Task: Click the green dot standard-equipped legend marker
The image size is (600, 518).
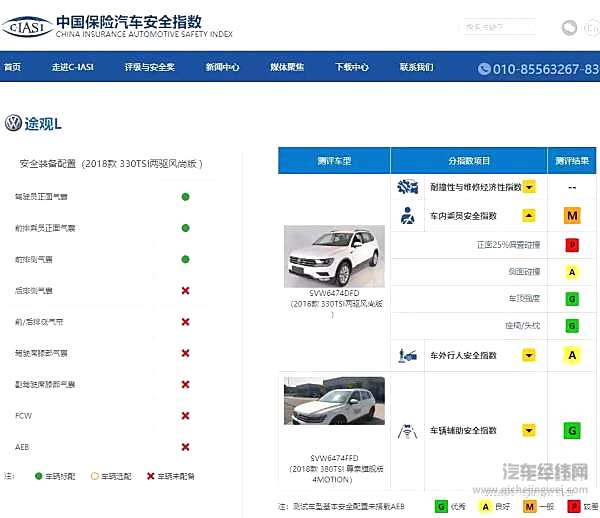Action: pos(38,476)
